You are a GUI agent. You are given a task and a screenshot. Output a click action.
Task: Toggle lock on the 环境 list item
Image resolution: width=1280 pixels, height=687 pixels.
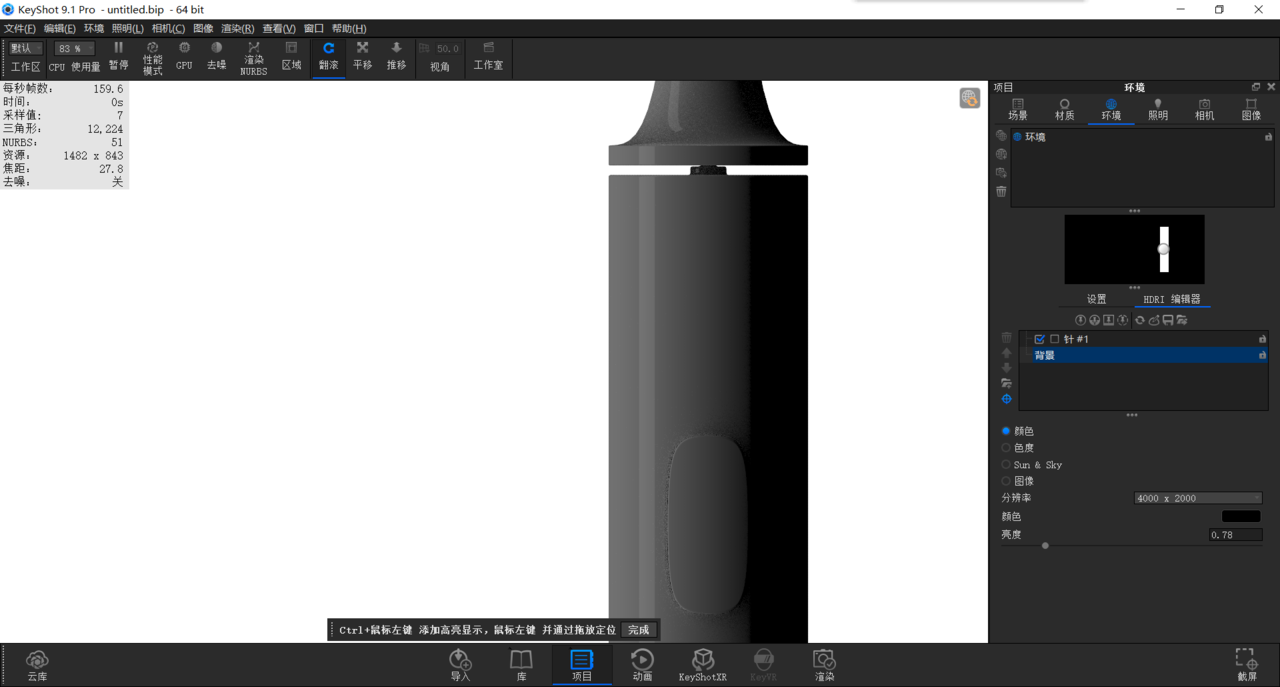coord(1268,137)
